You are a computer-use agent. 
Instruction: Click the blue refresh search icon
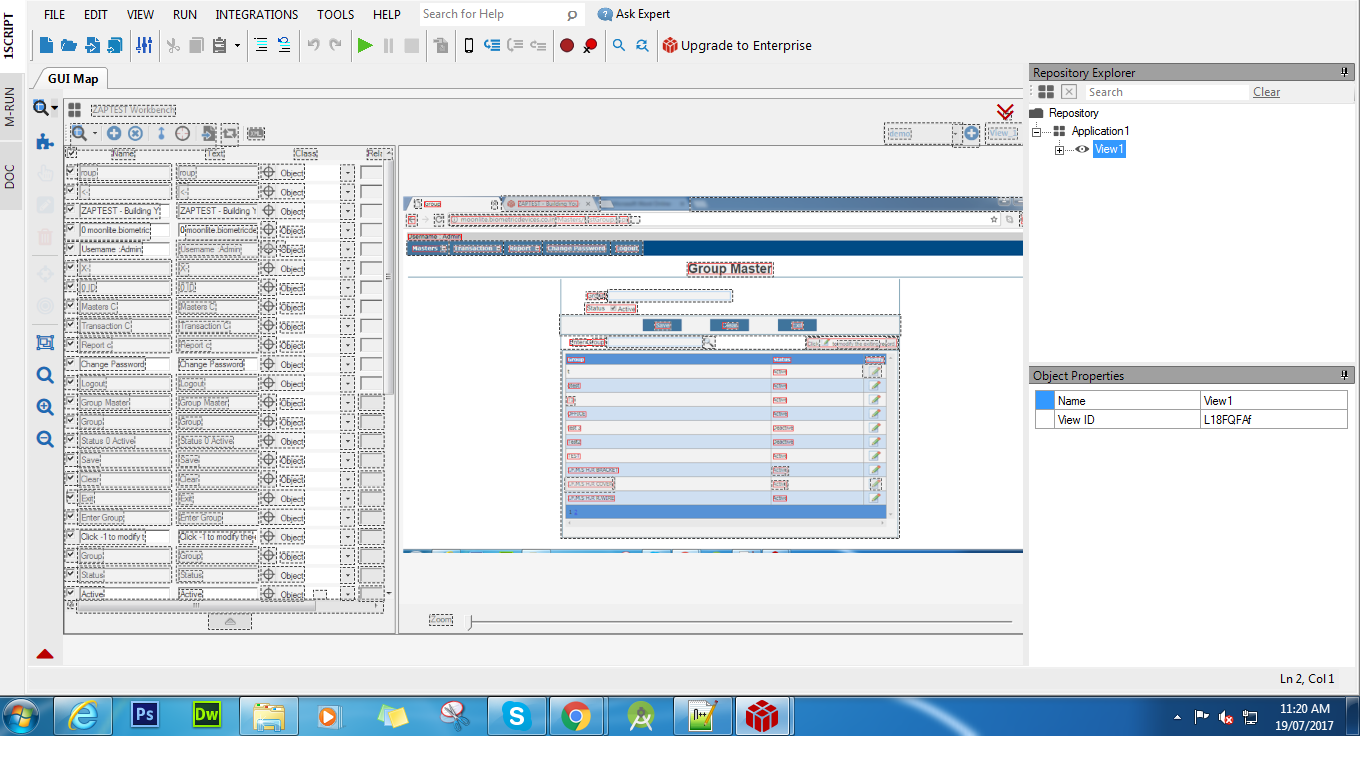point(642,45)
